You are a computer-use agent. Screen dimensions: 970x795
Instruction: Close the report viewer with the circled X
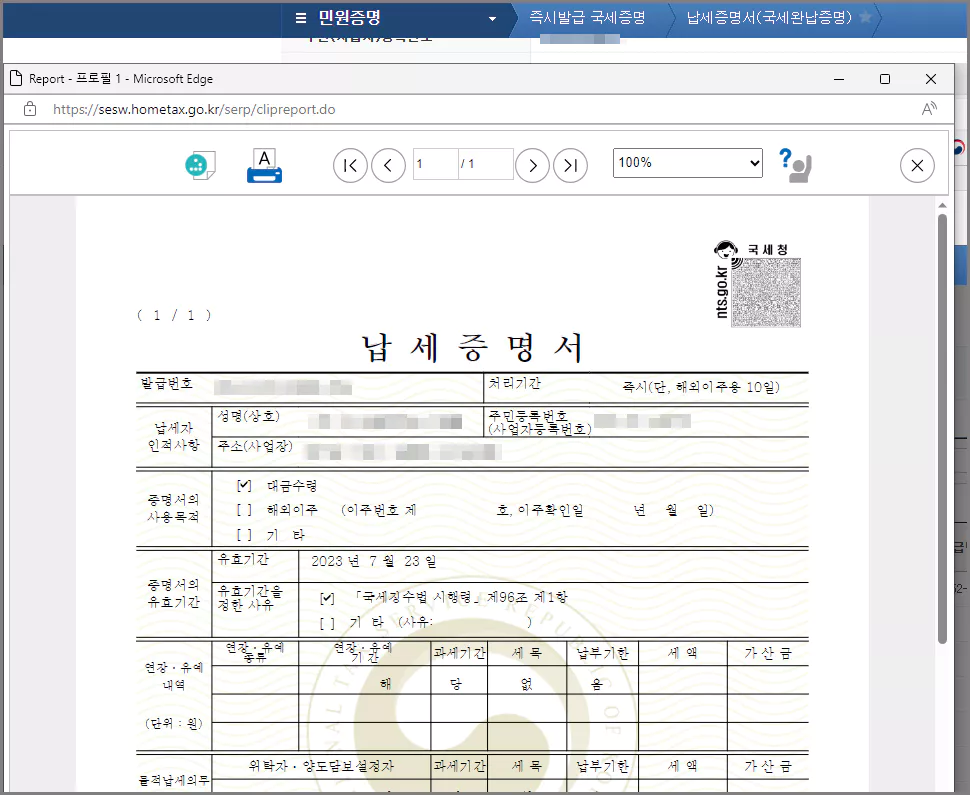coord(917,165)
